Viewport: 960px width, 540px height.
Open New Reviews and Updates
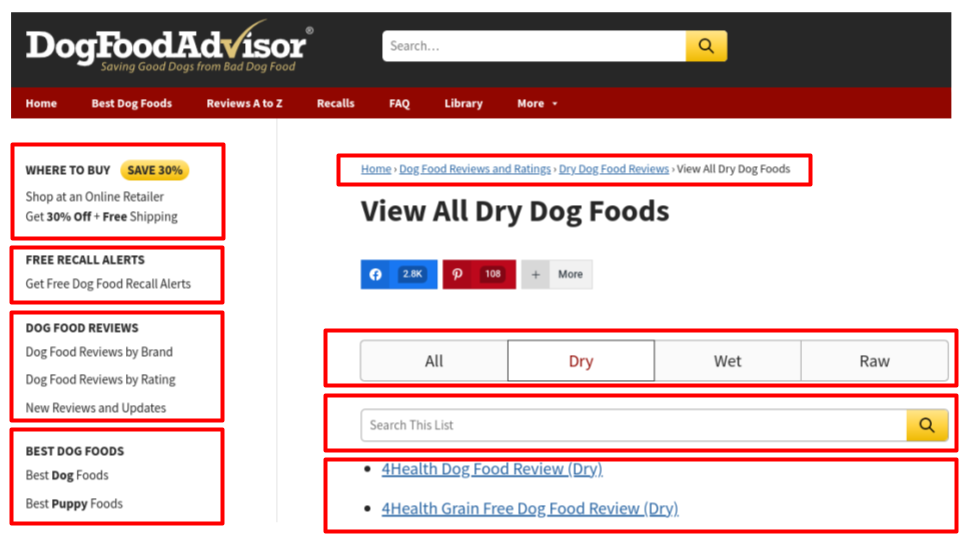(96, 408)
